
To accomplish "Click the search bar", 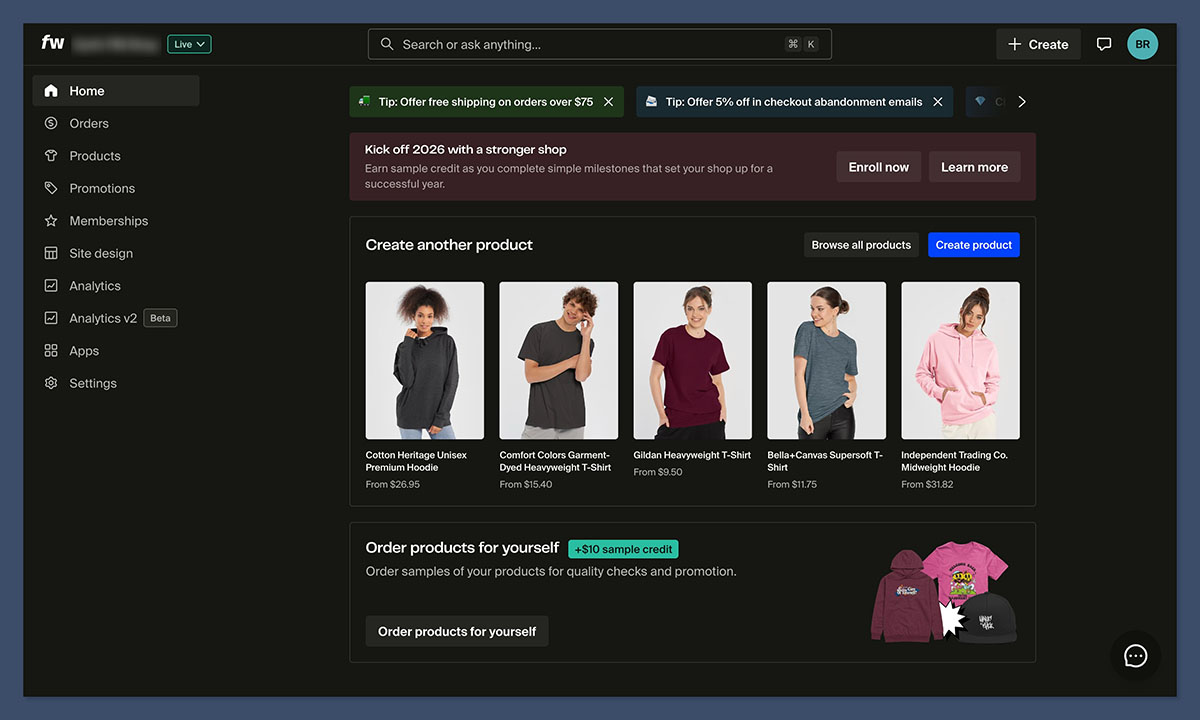I will tap(598, 44).
